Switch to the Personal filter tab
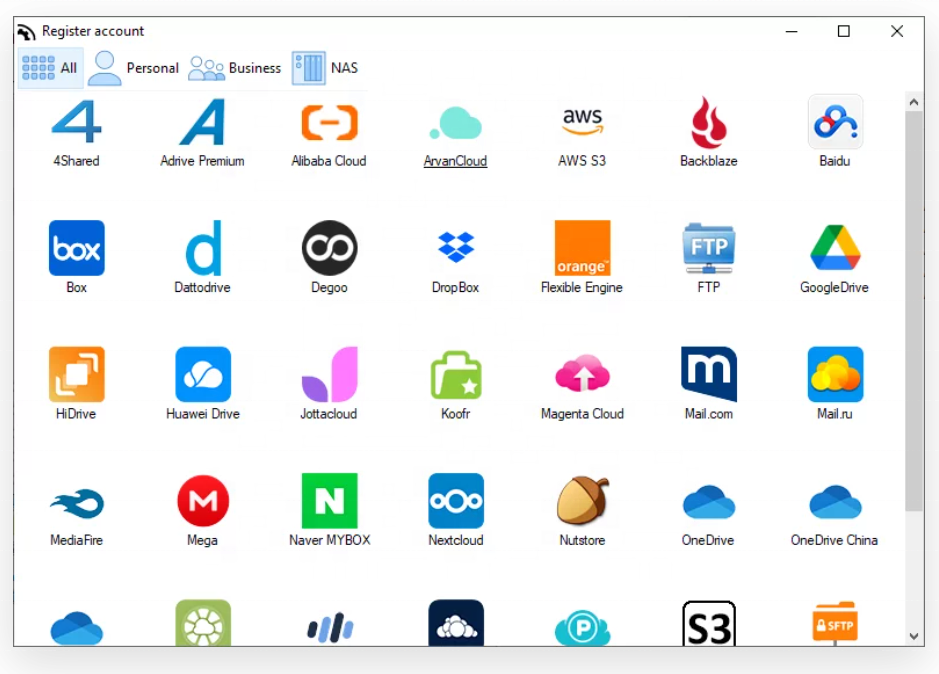This screenshot has width=939, height=674. (134, 68)
